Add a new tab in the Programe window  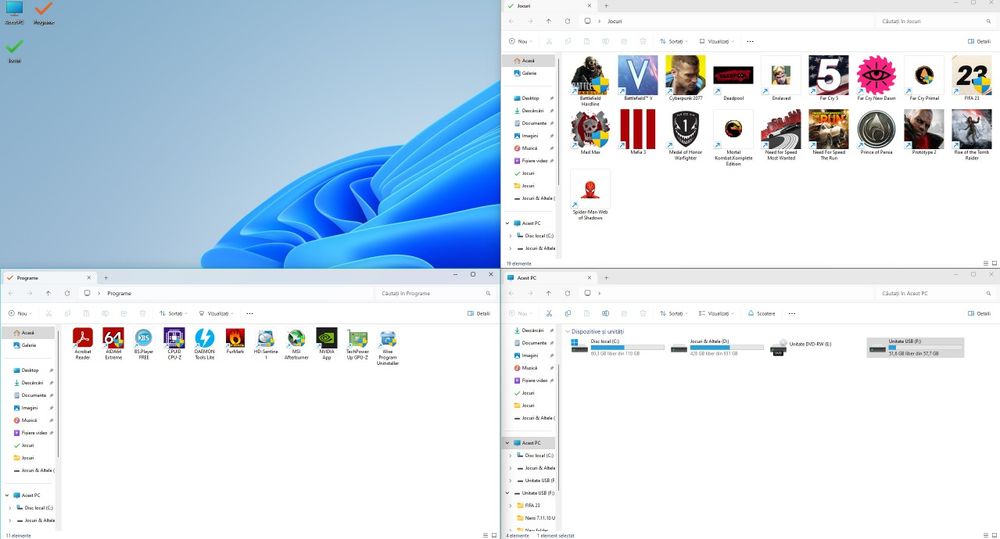click(x=106, y=278)
